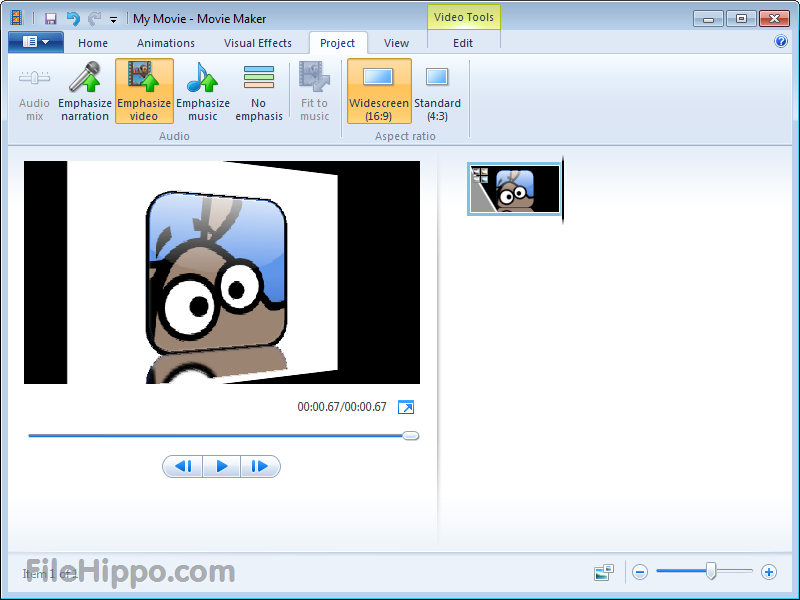Select Emphasize music

point(203,91)
